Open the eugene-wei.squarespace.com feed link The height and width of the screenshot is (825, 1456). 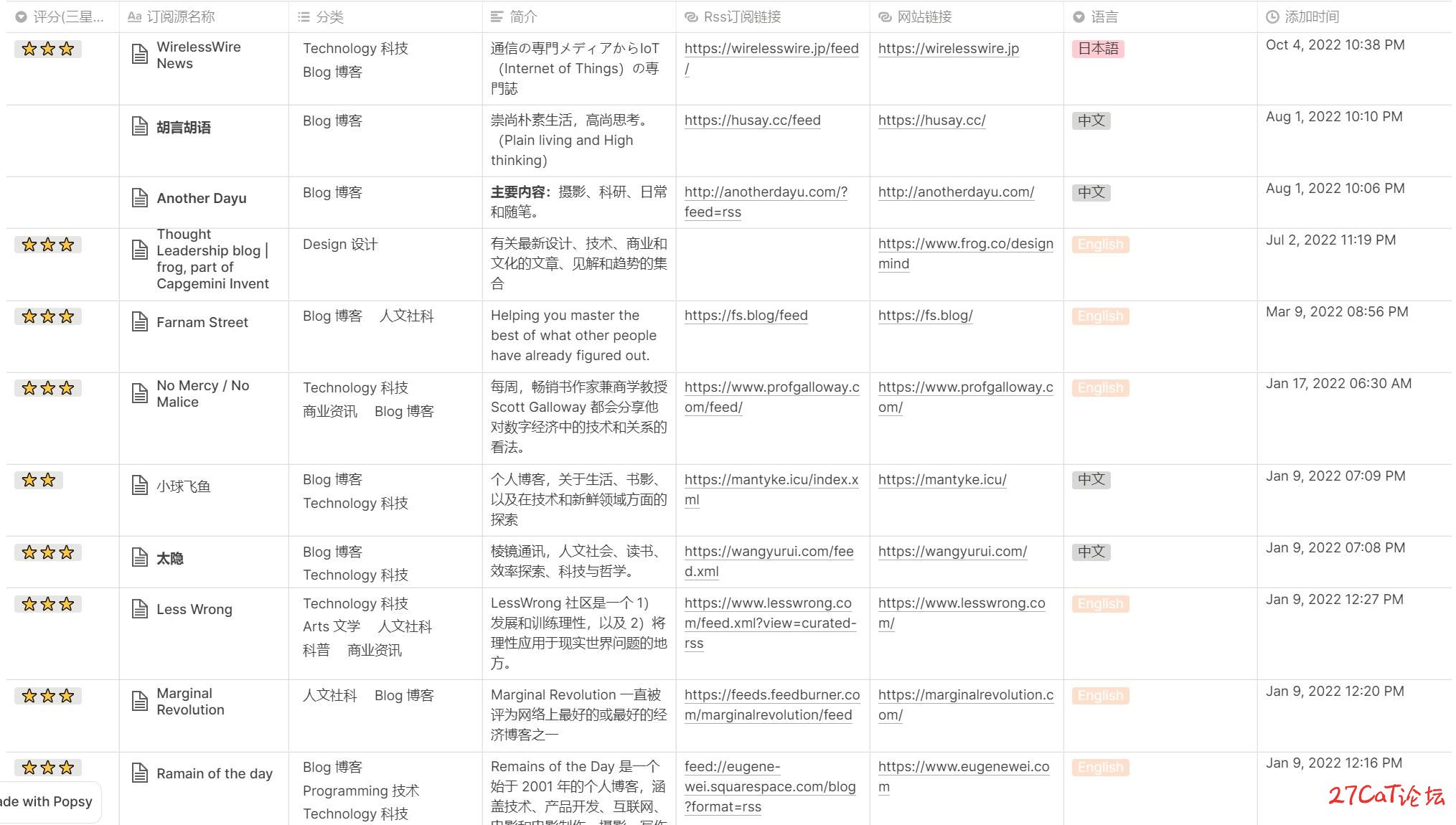pos(770,786)
